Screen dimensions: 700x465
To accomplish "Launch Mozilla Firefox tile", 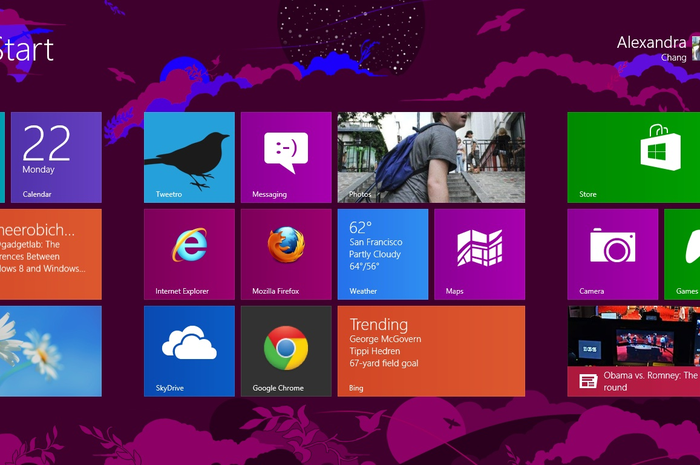I will point(286,254).
